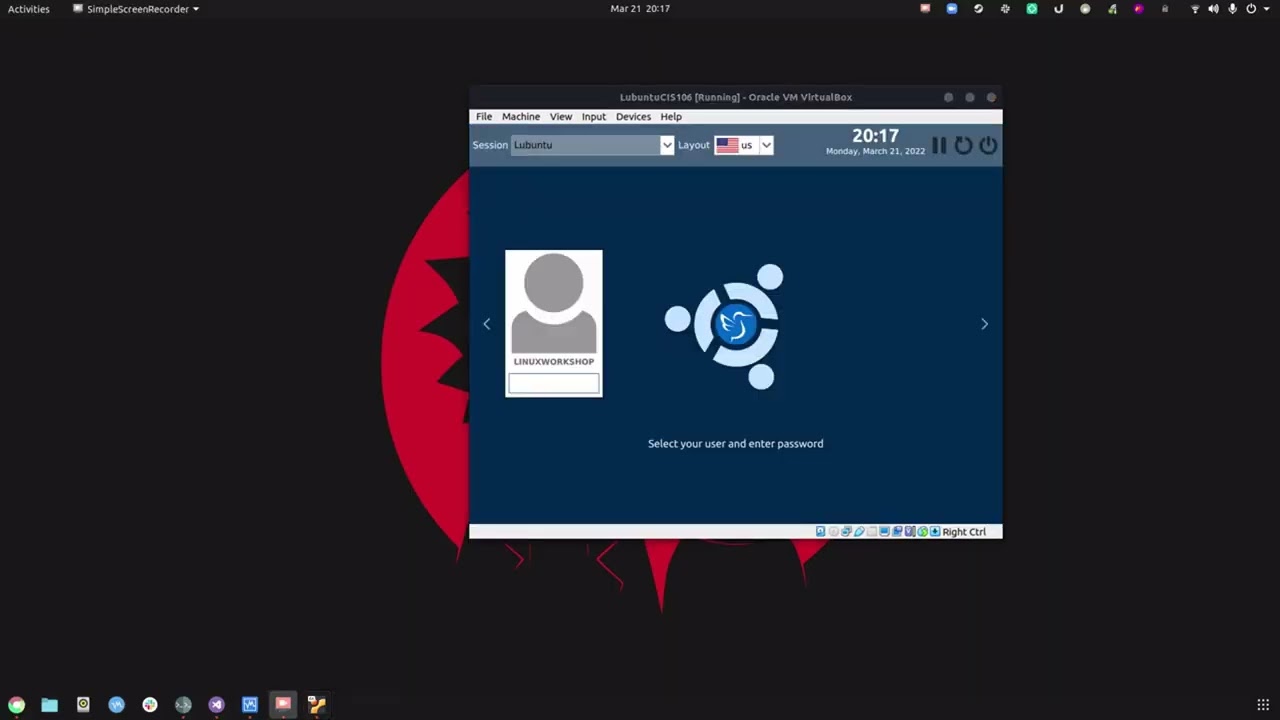1280x720 pixels.
Task: Open Visual Studio from the dock
Action: [x=216, y=705]
